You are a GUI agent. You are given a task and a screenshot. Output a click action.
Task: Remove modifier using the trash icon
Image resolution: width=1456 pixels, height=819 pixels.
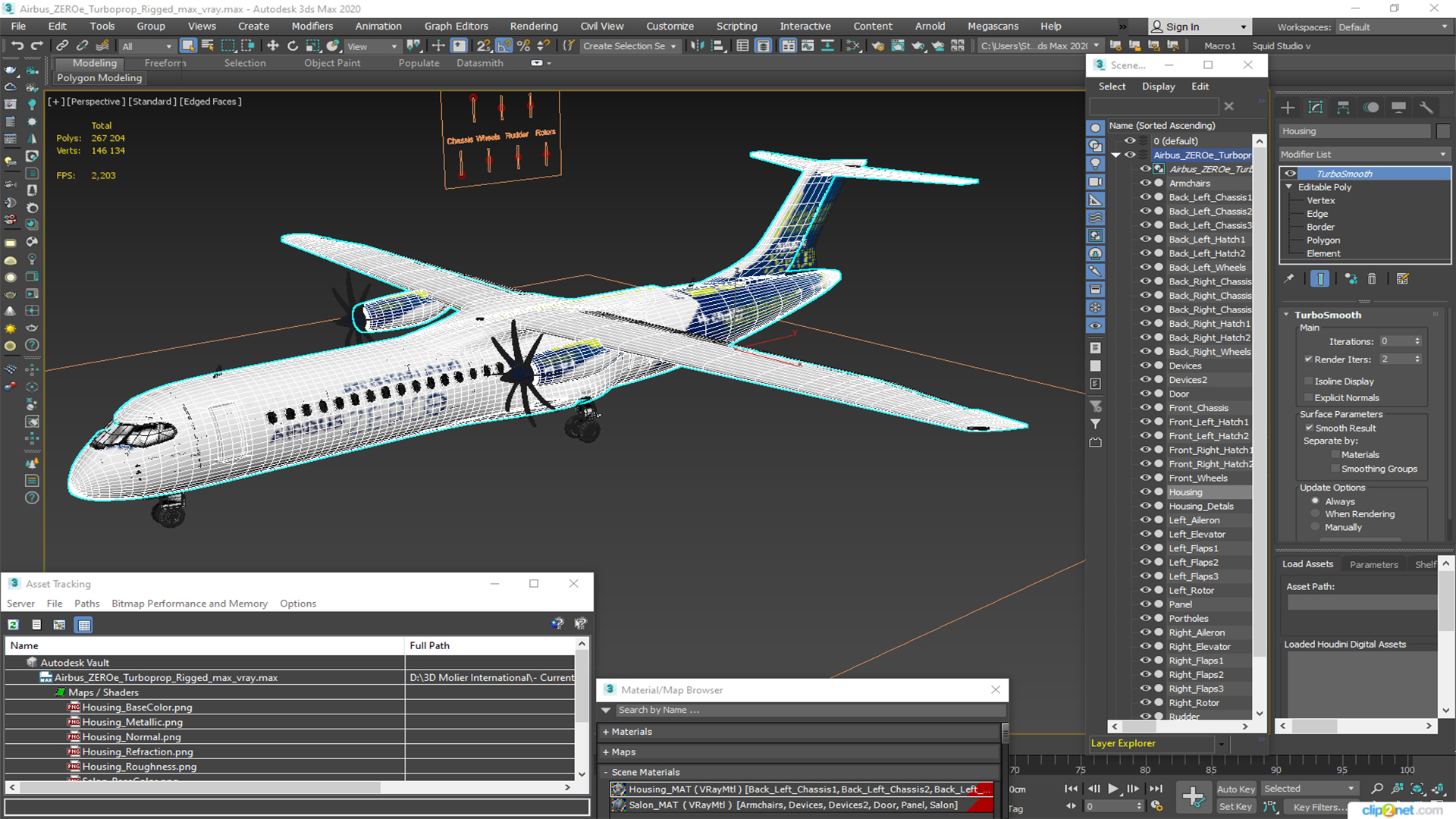tap(1372, 279)
